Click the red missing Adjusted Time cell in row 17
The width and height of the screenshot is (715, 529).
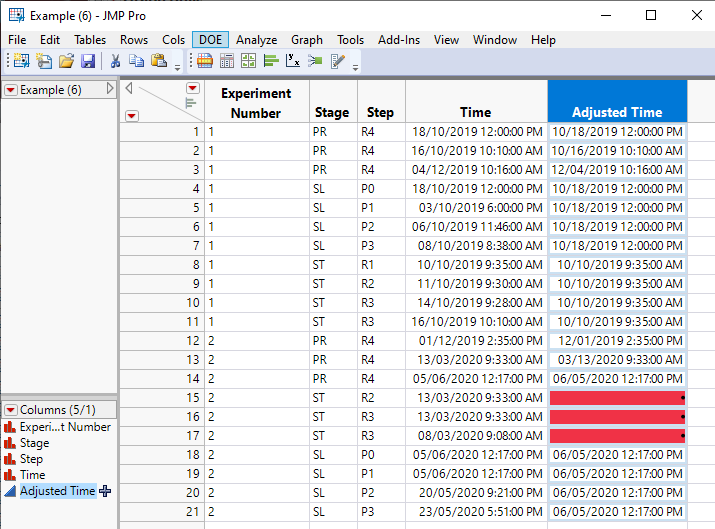pos(617,436)
